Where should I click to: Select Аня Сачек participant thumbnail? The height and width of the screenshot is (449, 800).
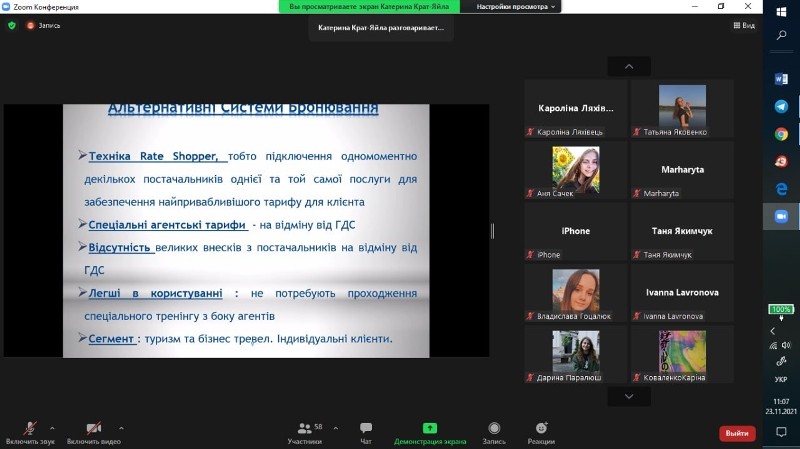[576, 170]
